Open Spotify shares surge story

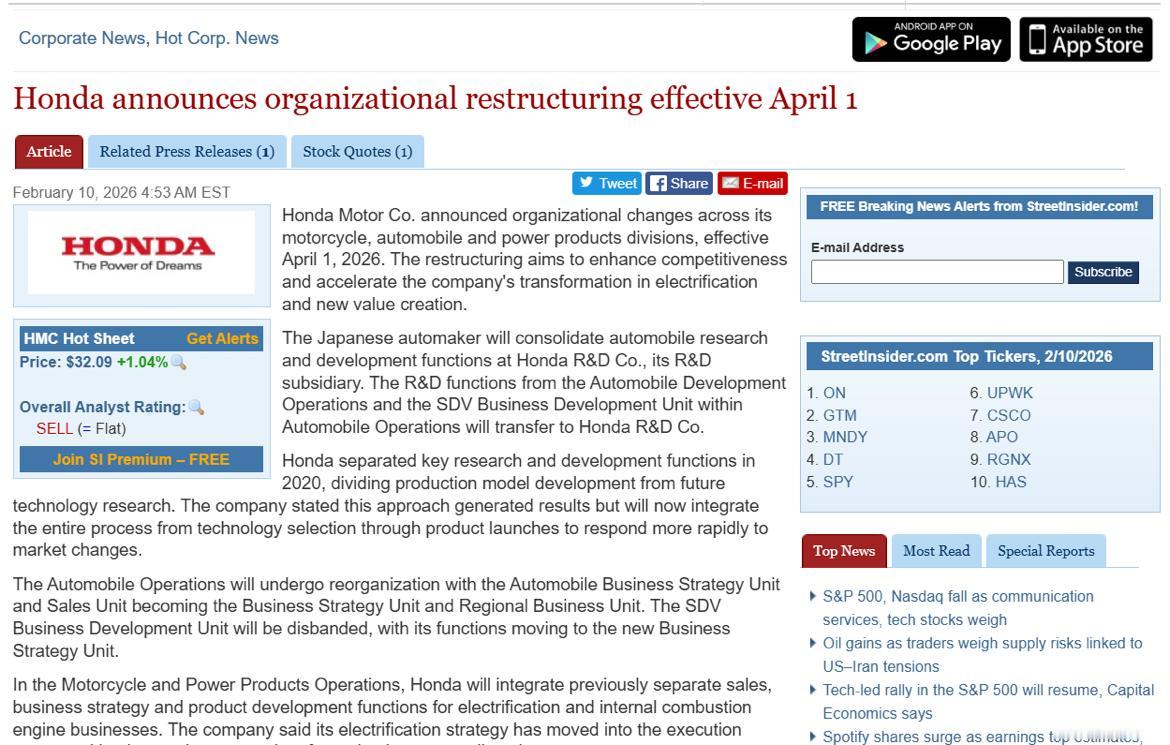[x=982, y=736]
